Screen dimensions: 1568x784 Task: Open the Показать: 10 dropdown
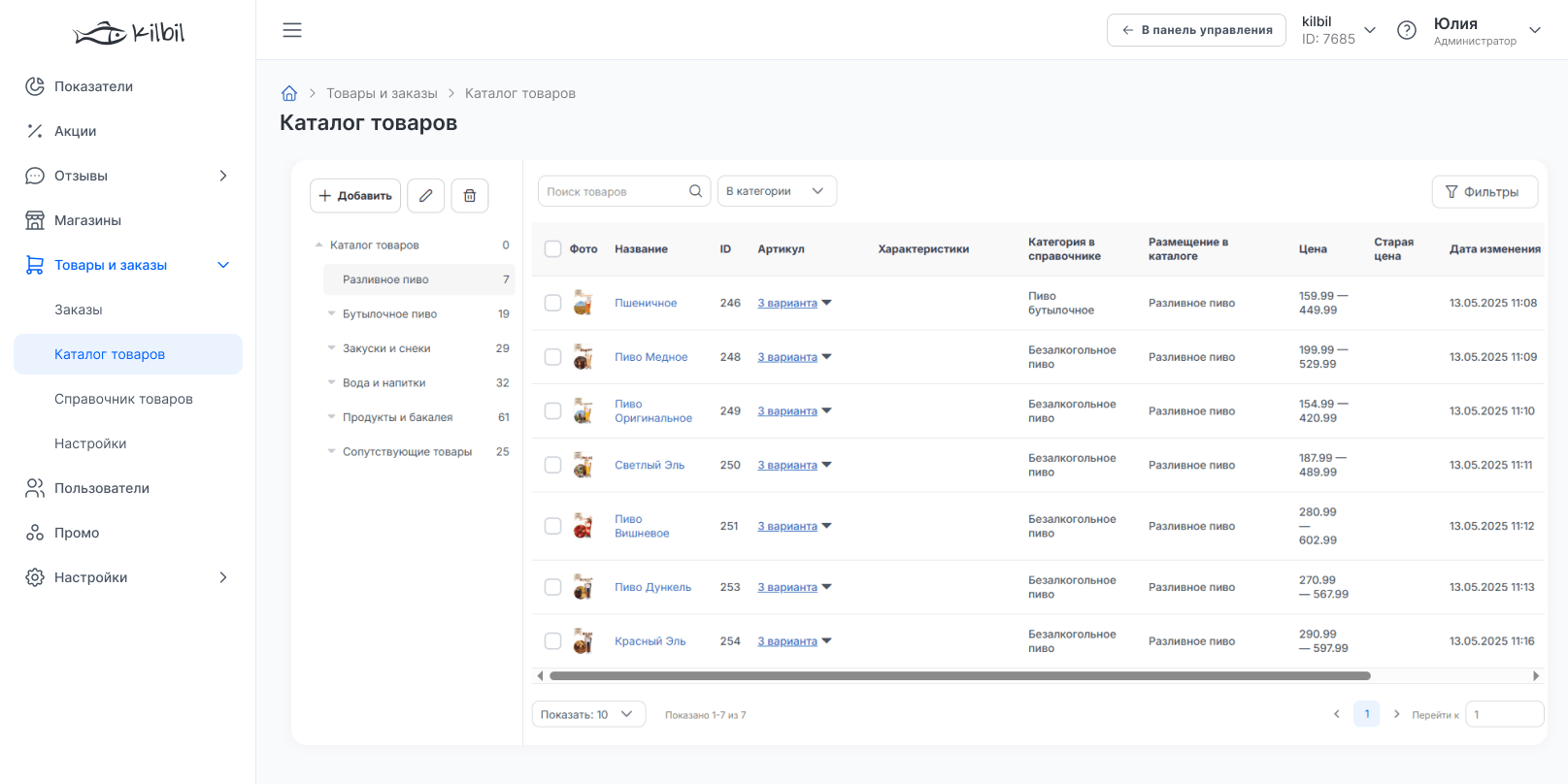[x=588, y=714]
